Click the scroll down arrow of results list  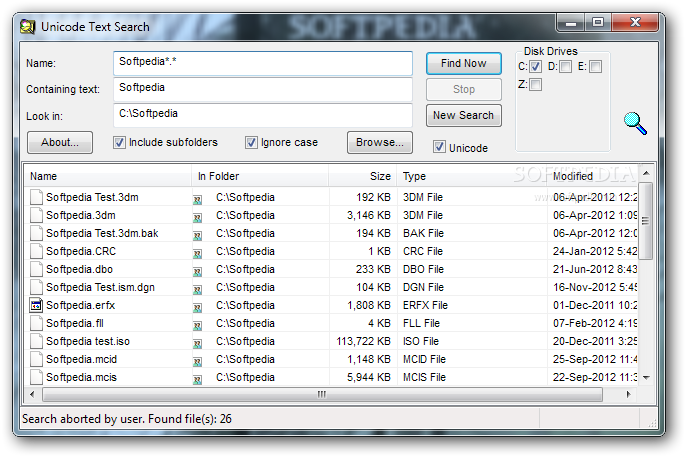pos(646,377)
